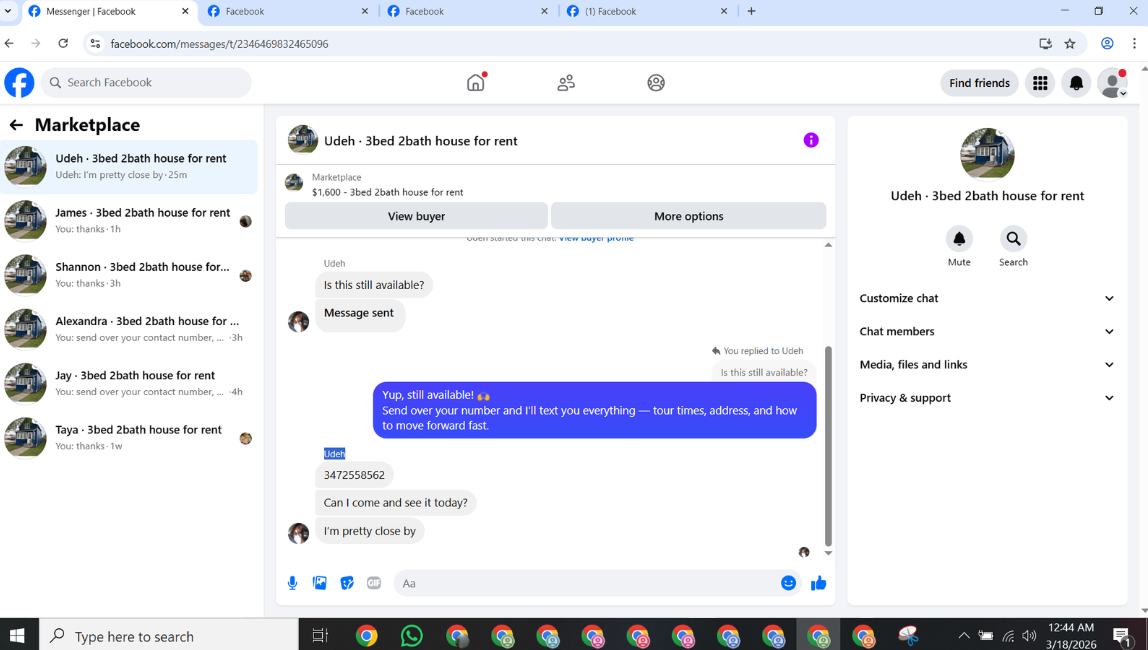Open the volume control in system tray
This screenshot has width=1148, height=650.
click(x=1029, y=635)
